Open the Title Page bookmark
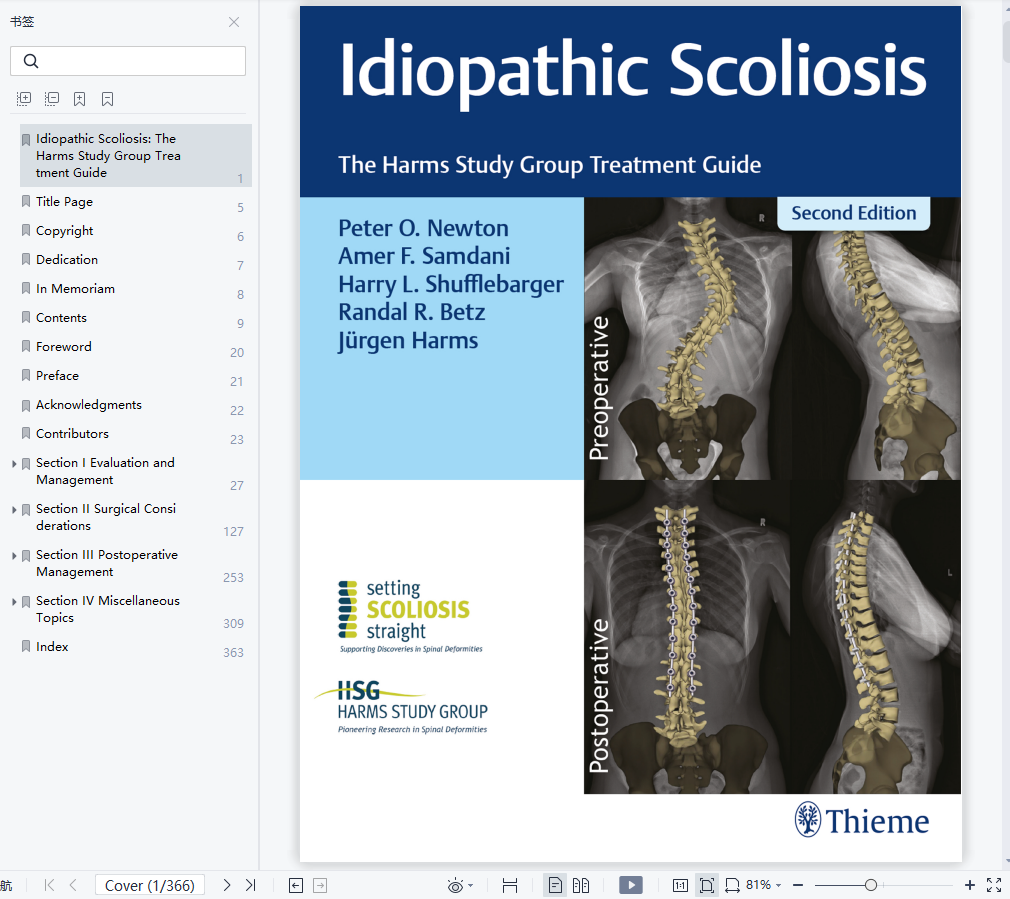1010x899 pixels. coord(64,202)
